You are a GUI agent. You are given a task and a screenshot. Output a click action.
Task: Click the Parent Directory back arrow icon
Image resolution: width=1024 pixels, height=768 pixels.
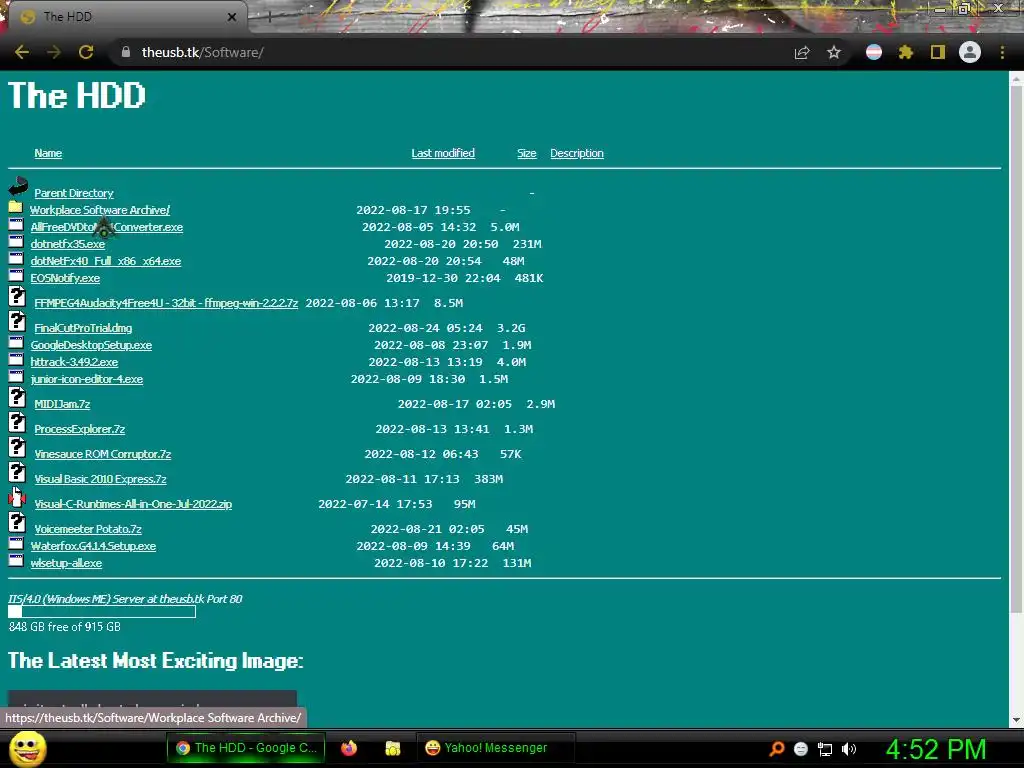[x=18, y=186]
